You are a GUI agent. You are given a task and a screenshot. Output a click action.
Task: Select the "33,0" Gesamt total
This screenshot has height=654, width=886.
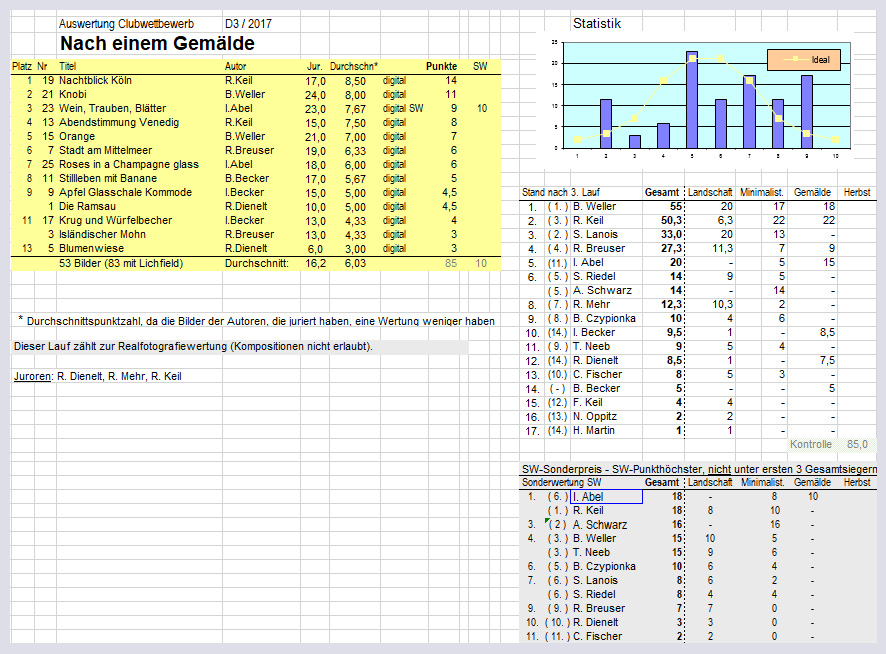point(672,235)
